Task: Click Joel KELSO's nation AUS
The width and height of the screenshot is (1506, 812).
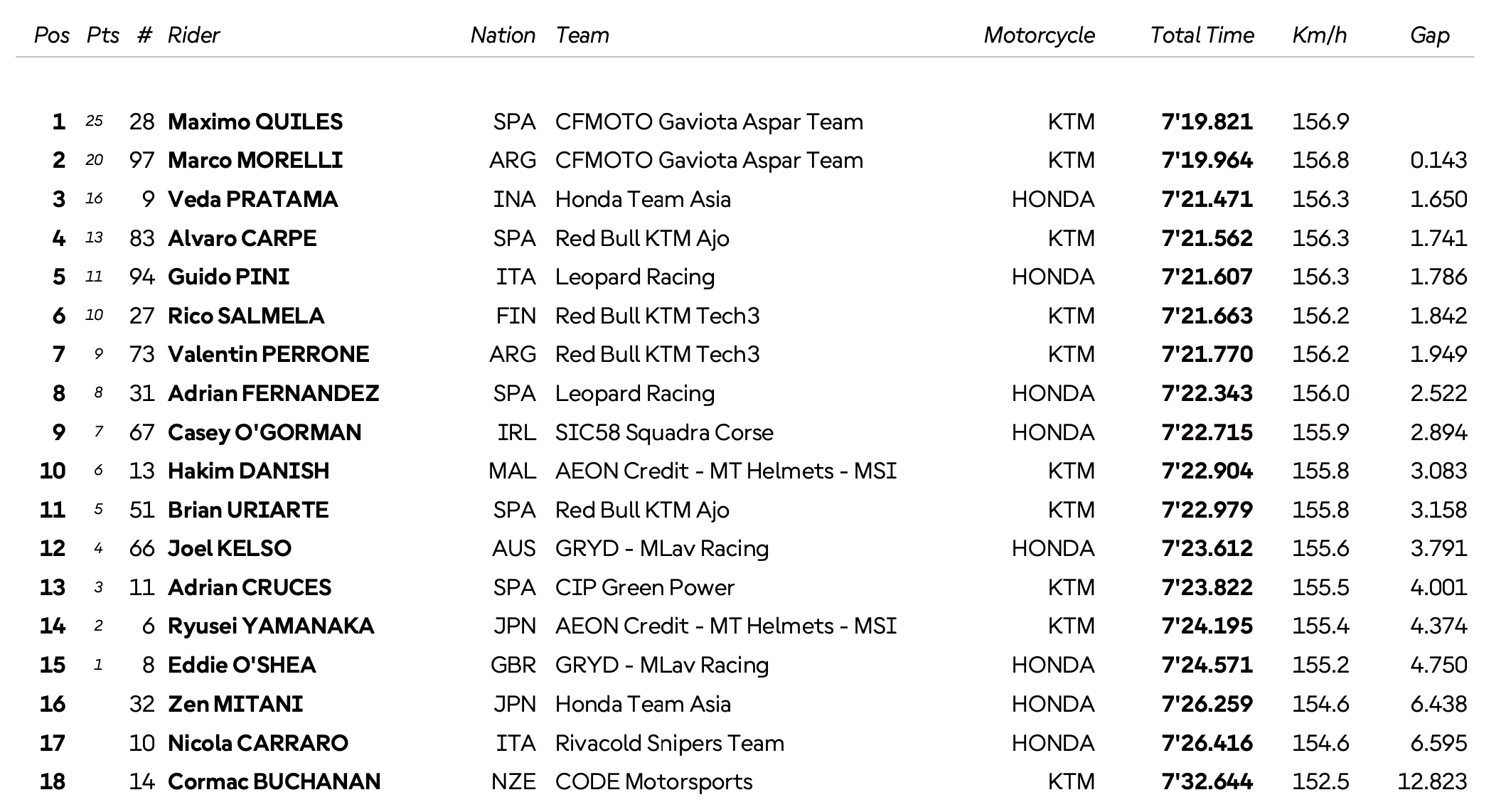Action: point(513,548)
